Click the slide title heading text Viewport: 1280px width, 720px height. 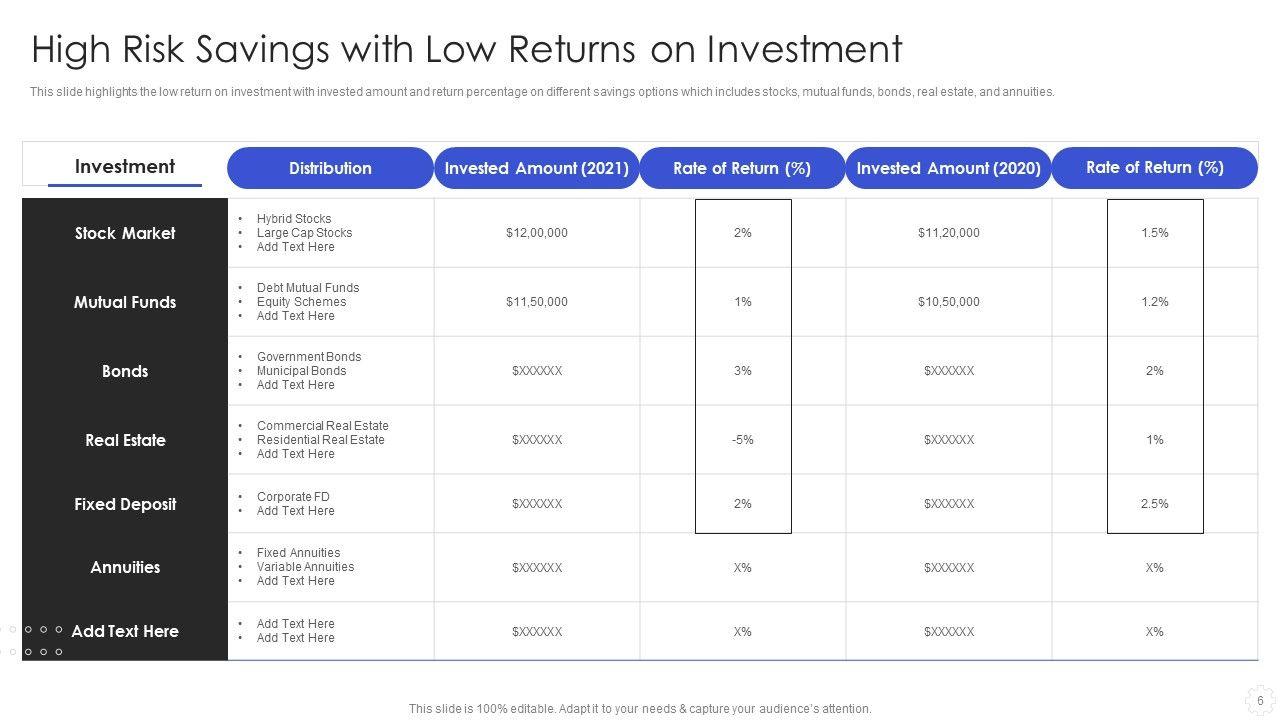467,49
